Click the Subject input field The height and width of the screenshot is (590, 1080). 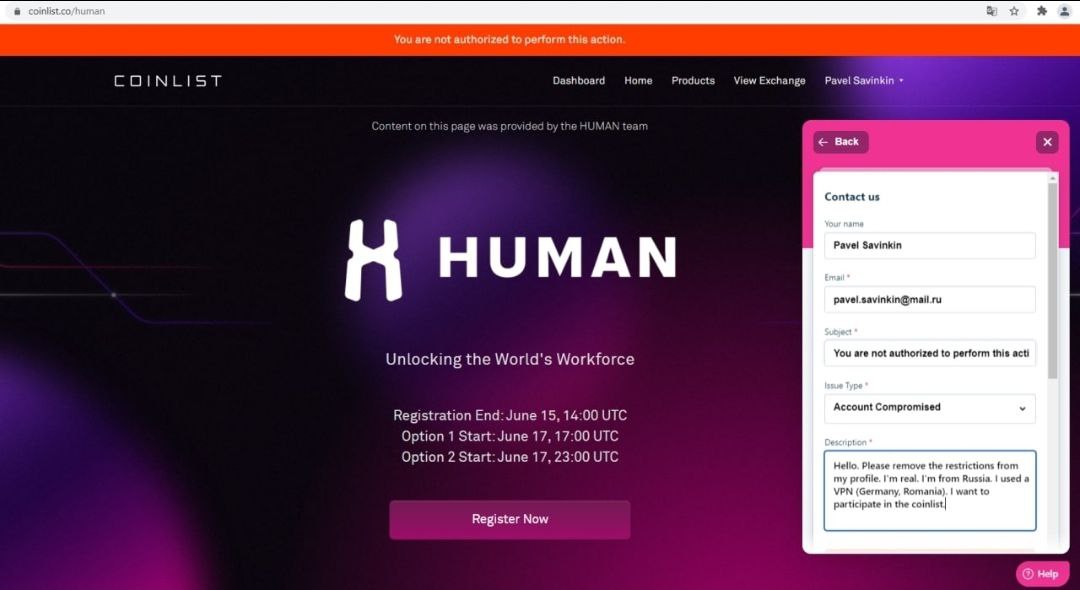tap(930, 353)
